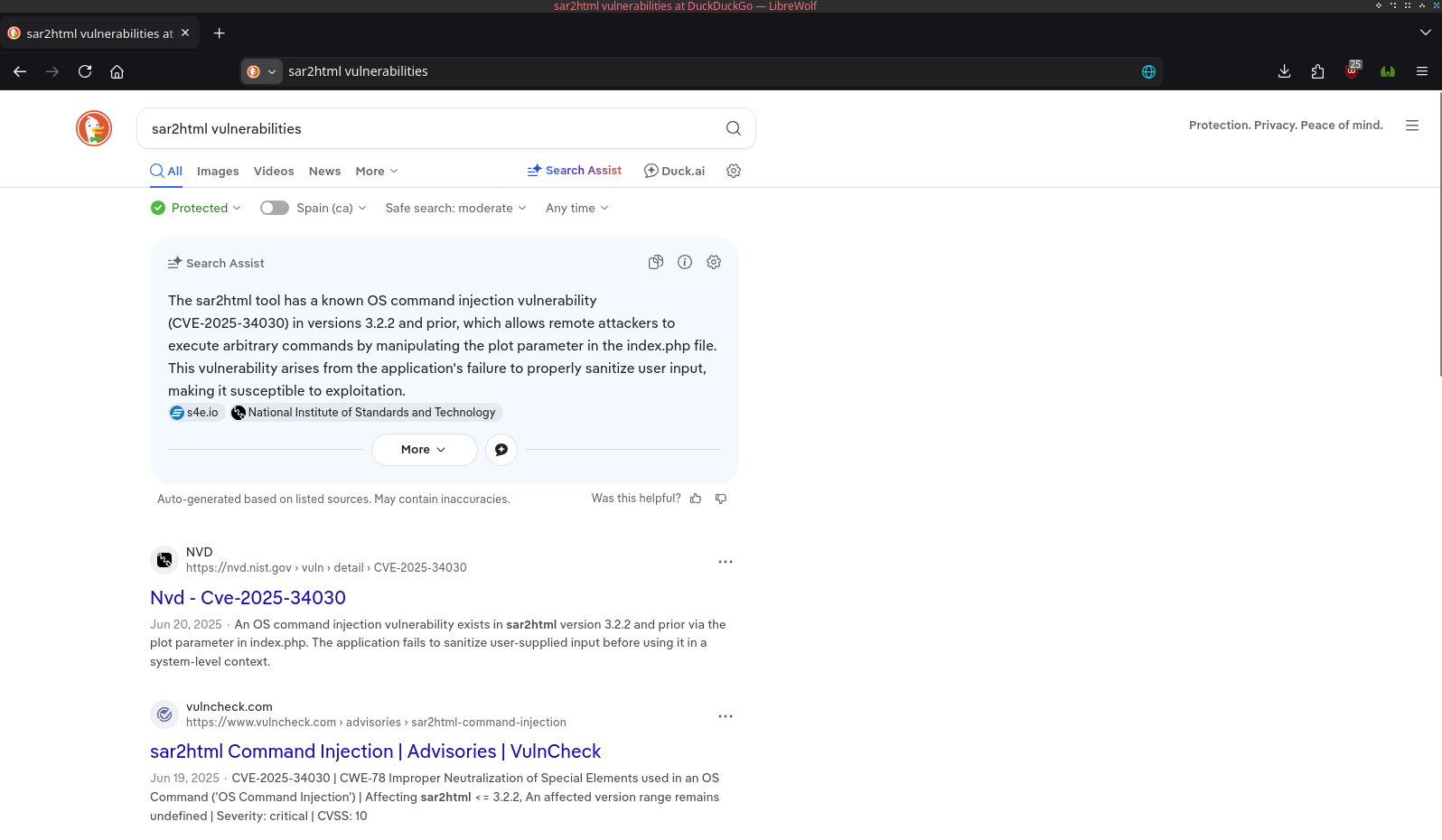Click the copy icon in Search Assist
The width and height of the screenshot is (1442, 840).
(656, 262)
